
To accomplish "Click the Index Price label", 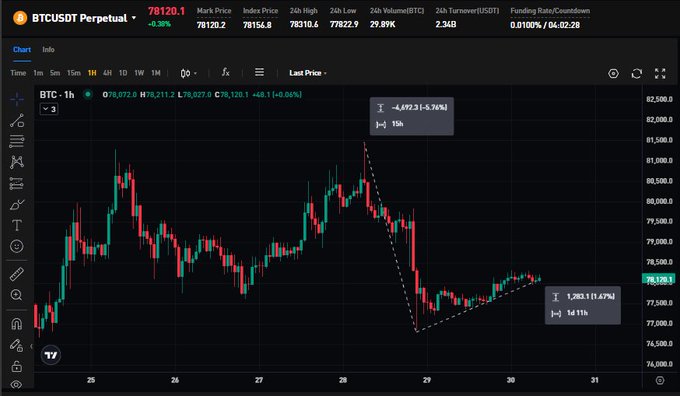I will [x=260, y=10].
